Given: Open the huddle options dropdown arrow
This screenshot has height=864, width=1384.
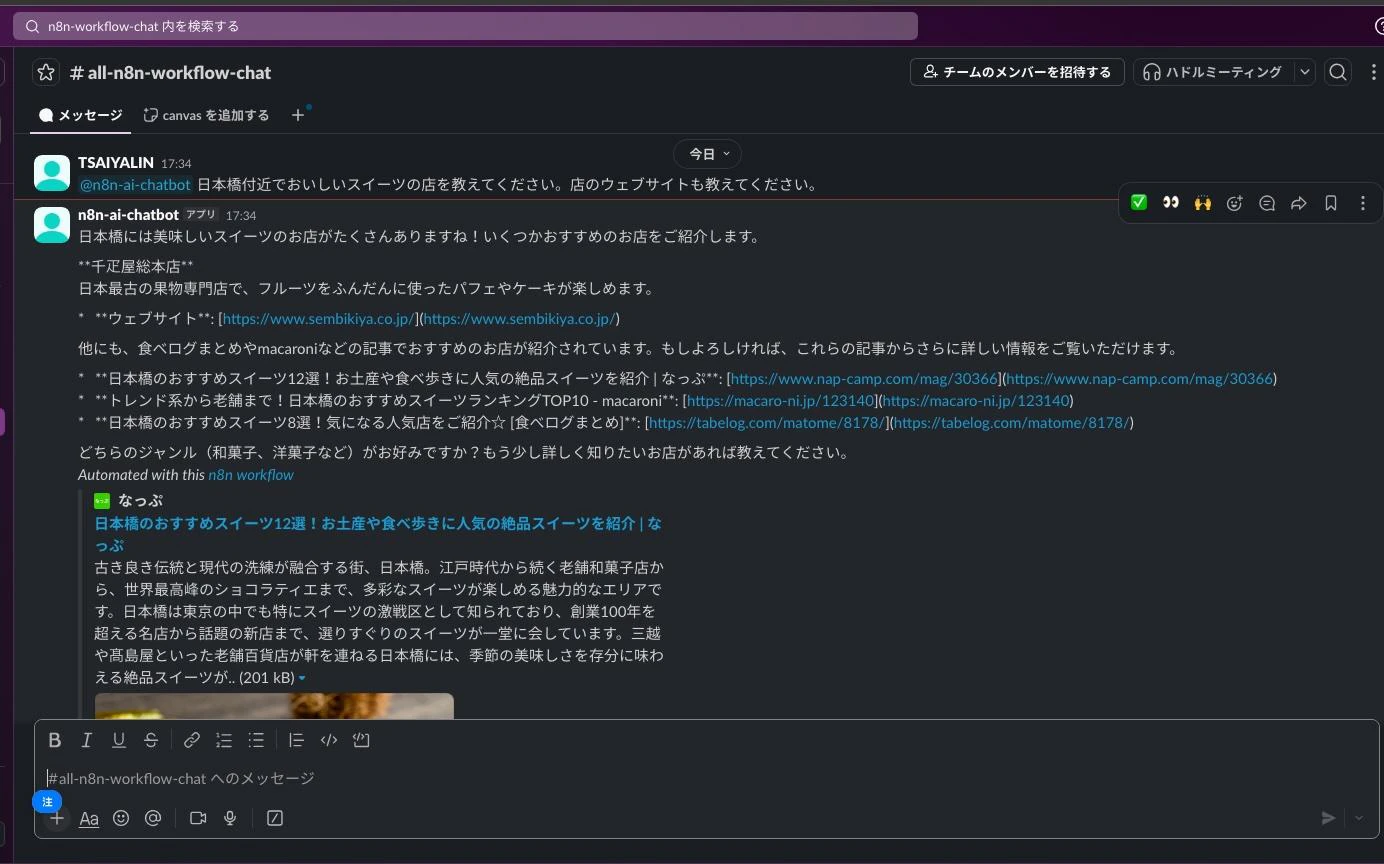Looking at the screenshot, I should click(x=1304, y=72).
